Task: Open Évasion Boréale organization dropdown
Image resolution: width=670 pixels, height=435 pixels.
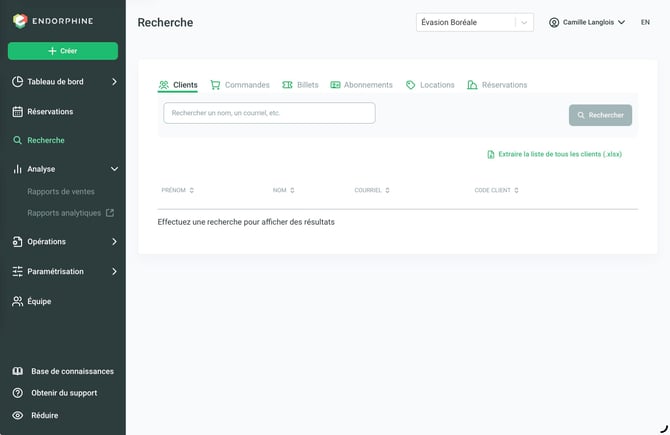Action: pos(475,22)
